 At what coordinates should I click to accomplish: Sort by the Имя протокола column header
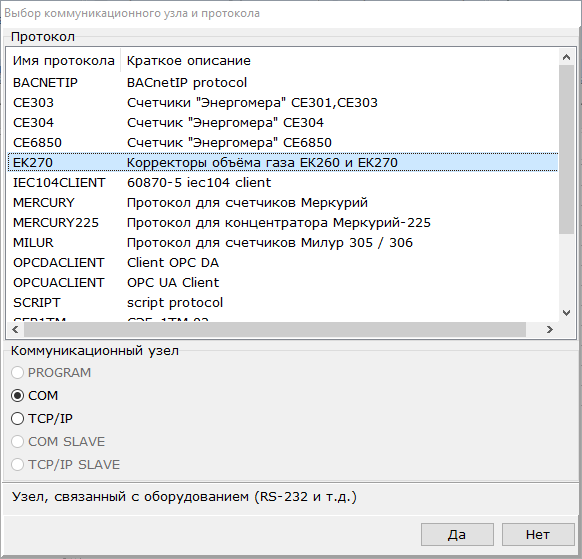coord(64,61)
